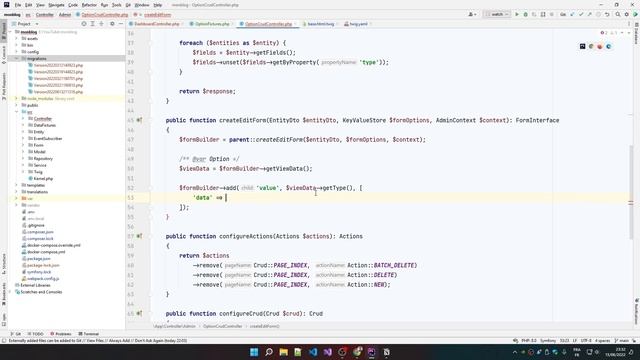Screen dimensions: 640x360
Task: Open the TODO tool window
Action: (36, 334)
